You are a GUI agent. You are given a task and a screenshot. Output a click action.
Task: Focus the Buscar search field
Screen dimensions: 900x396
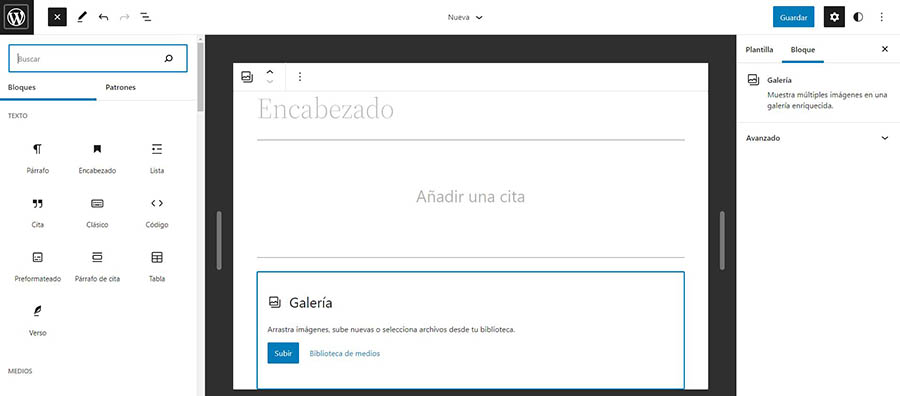click(x=98, y=59)
